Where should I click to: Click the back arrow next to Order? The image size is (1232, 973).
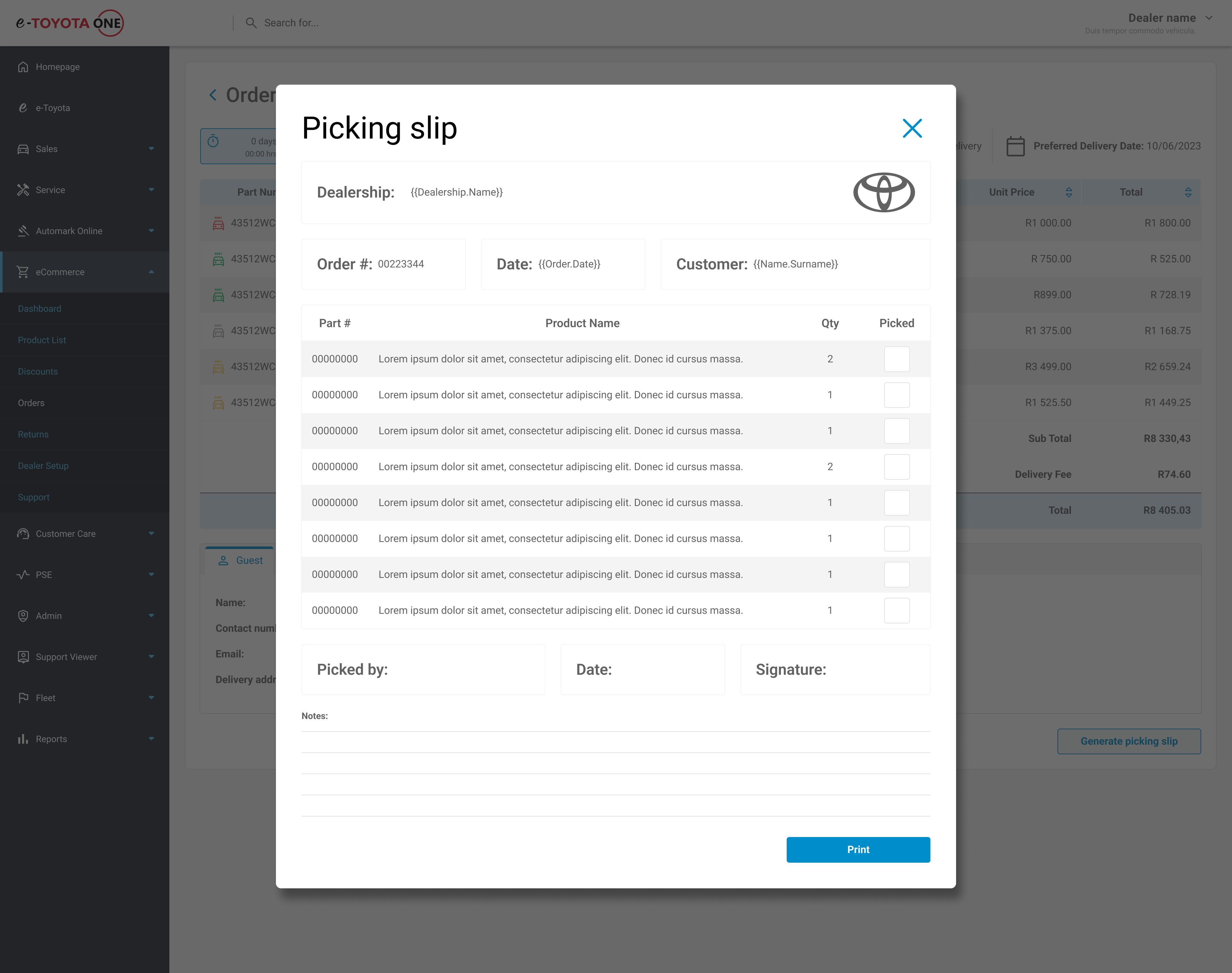[213, 95]
